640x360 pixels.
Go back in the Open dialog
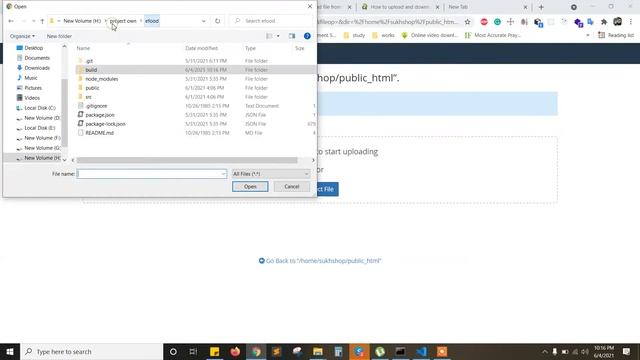(11, 21)
